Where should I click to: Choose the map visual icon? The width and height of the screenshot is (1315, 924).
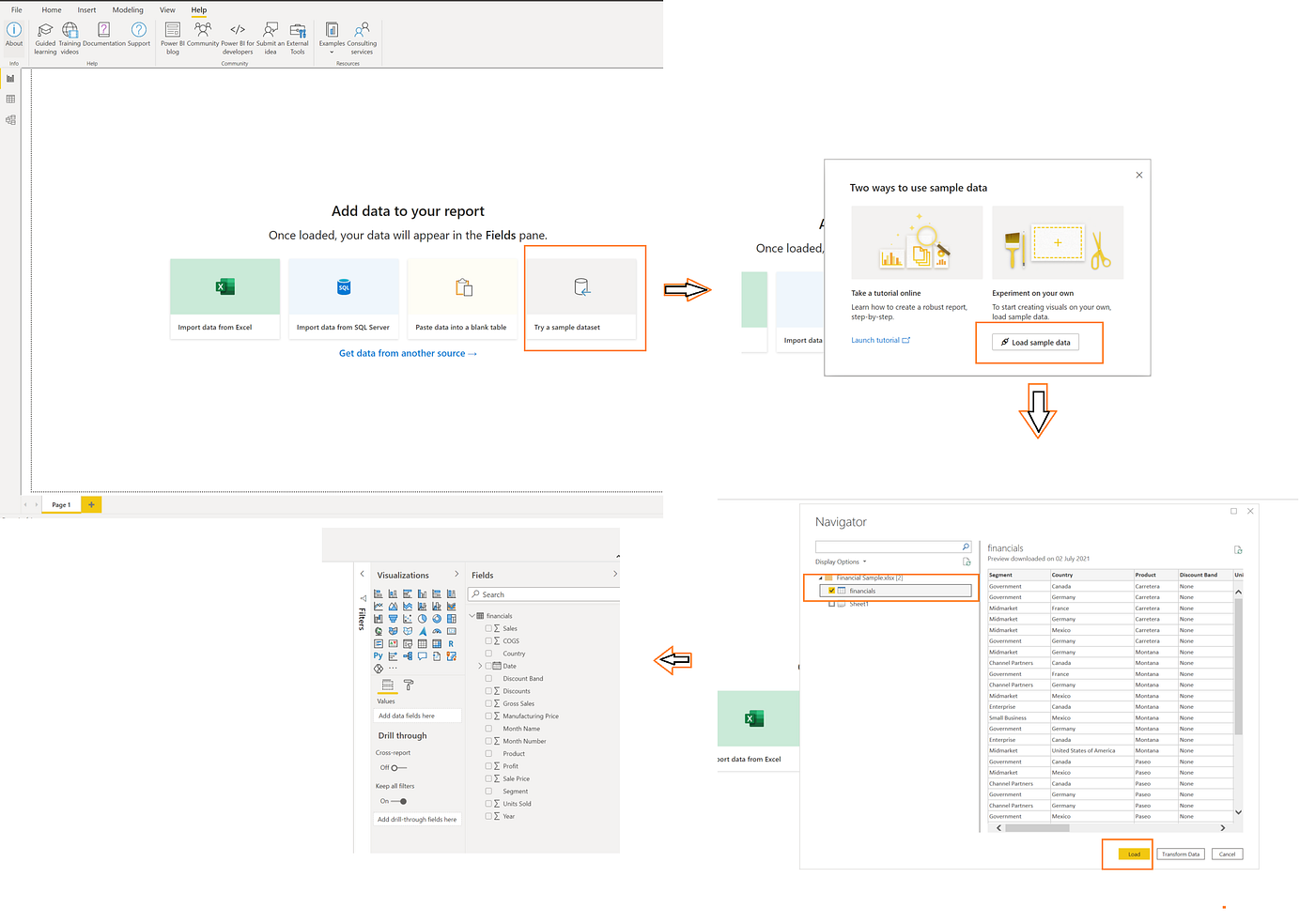pyautogui.click(x=379, y=631)
